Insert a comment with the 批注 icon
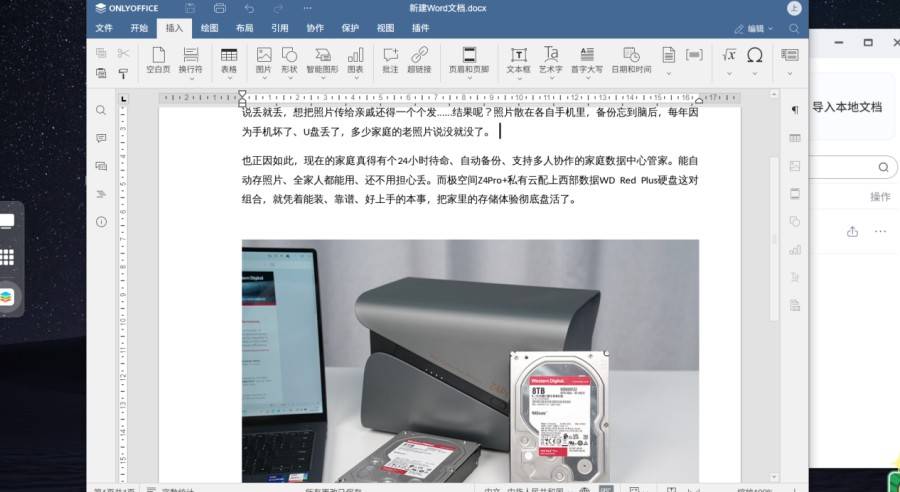Image resolution: width=900 pixels, height=492 pixels. (390, 60)
